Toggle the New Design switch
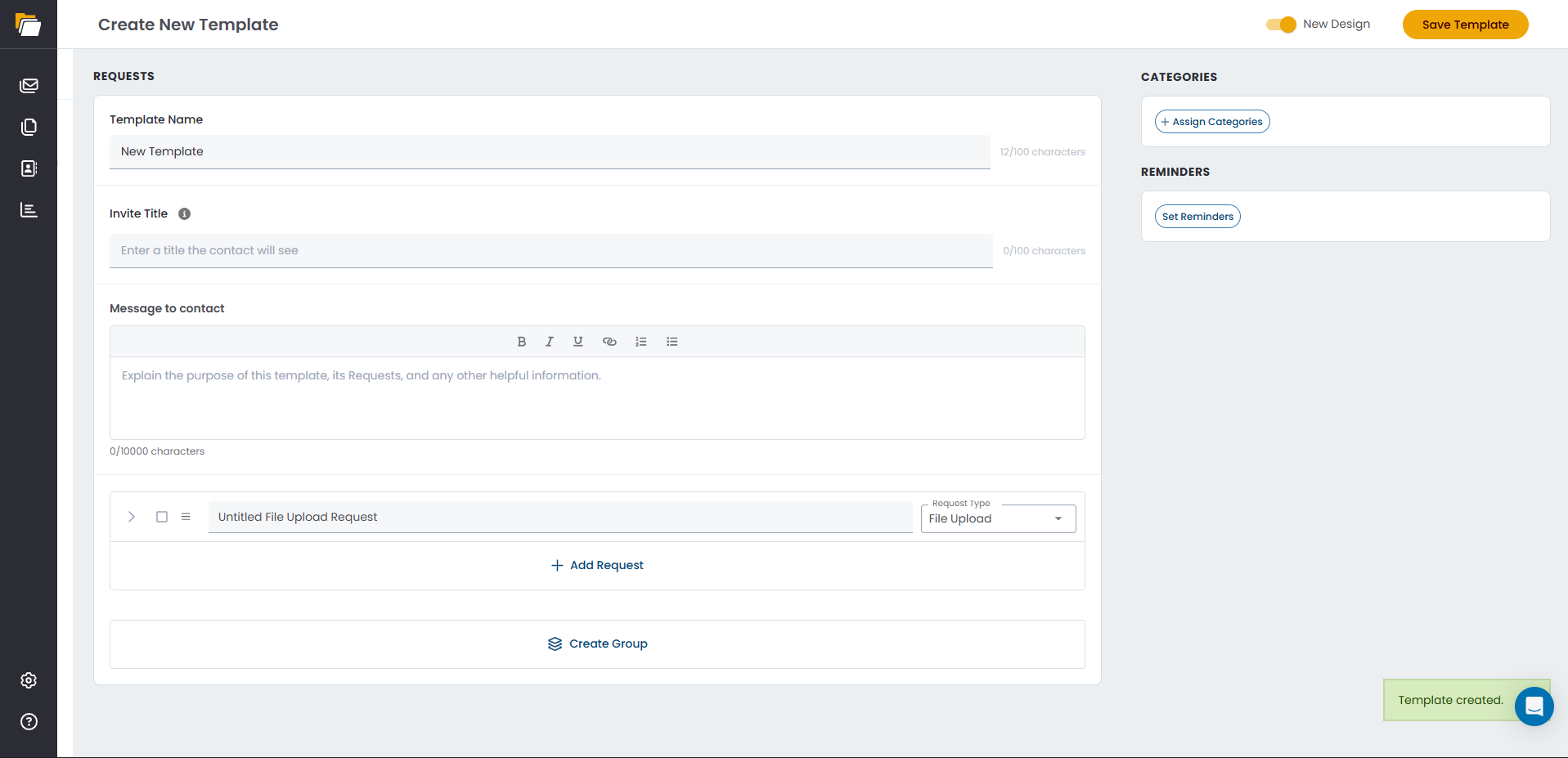 [x=1281, y=25]
